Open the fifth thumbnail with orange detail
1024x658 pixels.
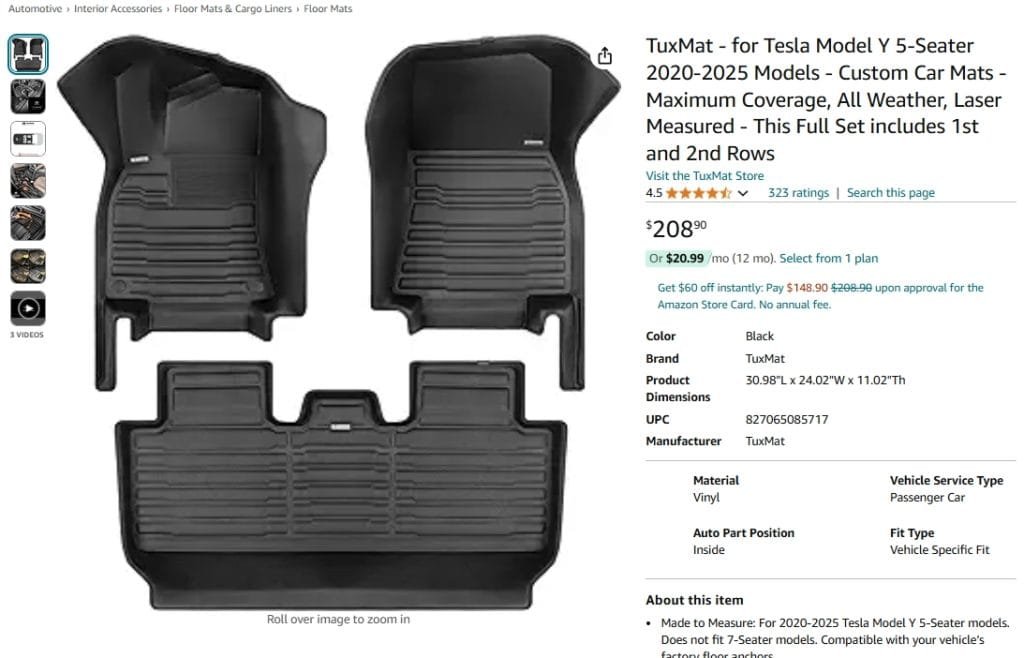click(28, 223)
